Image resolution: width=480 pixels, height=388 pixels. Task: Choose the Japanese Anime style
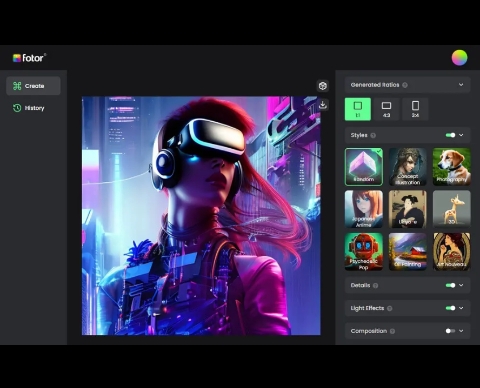click(364, 209)
